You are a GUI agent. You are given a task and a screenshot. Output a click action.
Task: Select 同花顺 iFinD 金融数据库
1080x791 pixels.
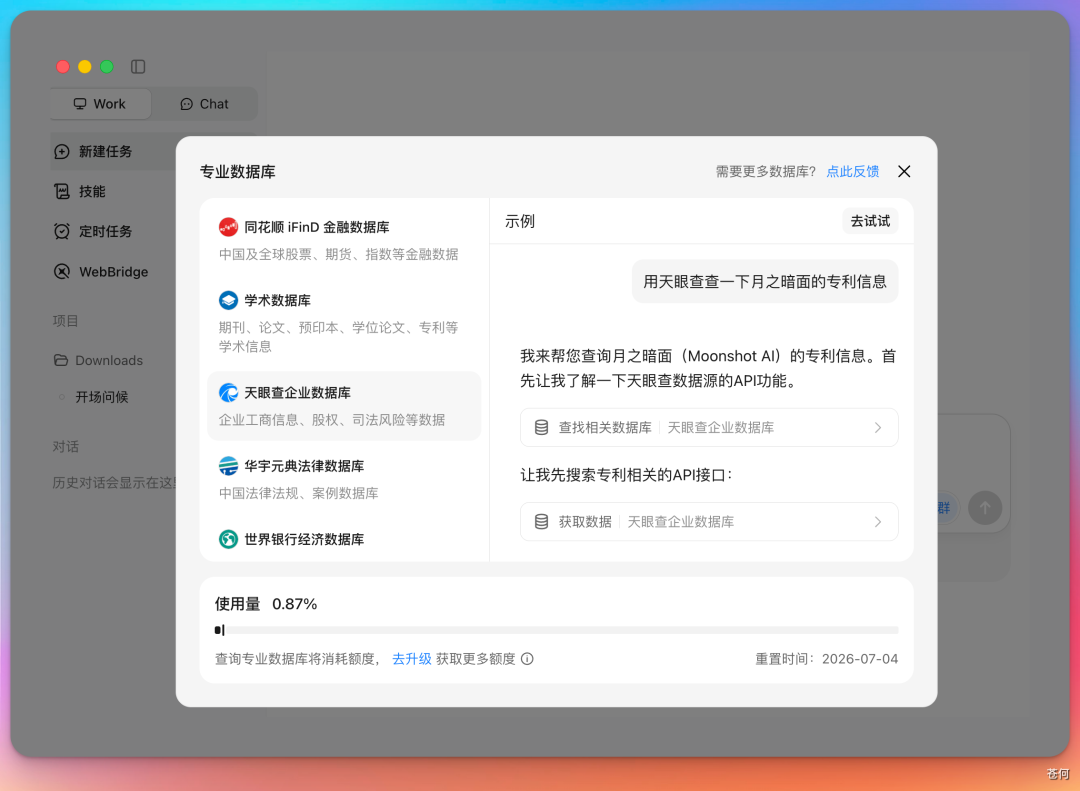pos(344,240)
